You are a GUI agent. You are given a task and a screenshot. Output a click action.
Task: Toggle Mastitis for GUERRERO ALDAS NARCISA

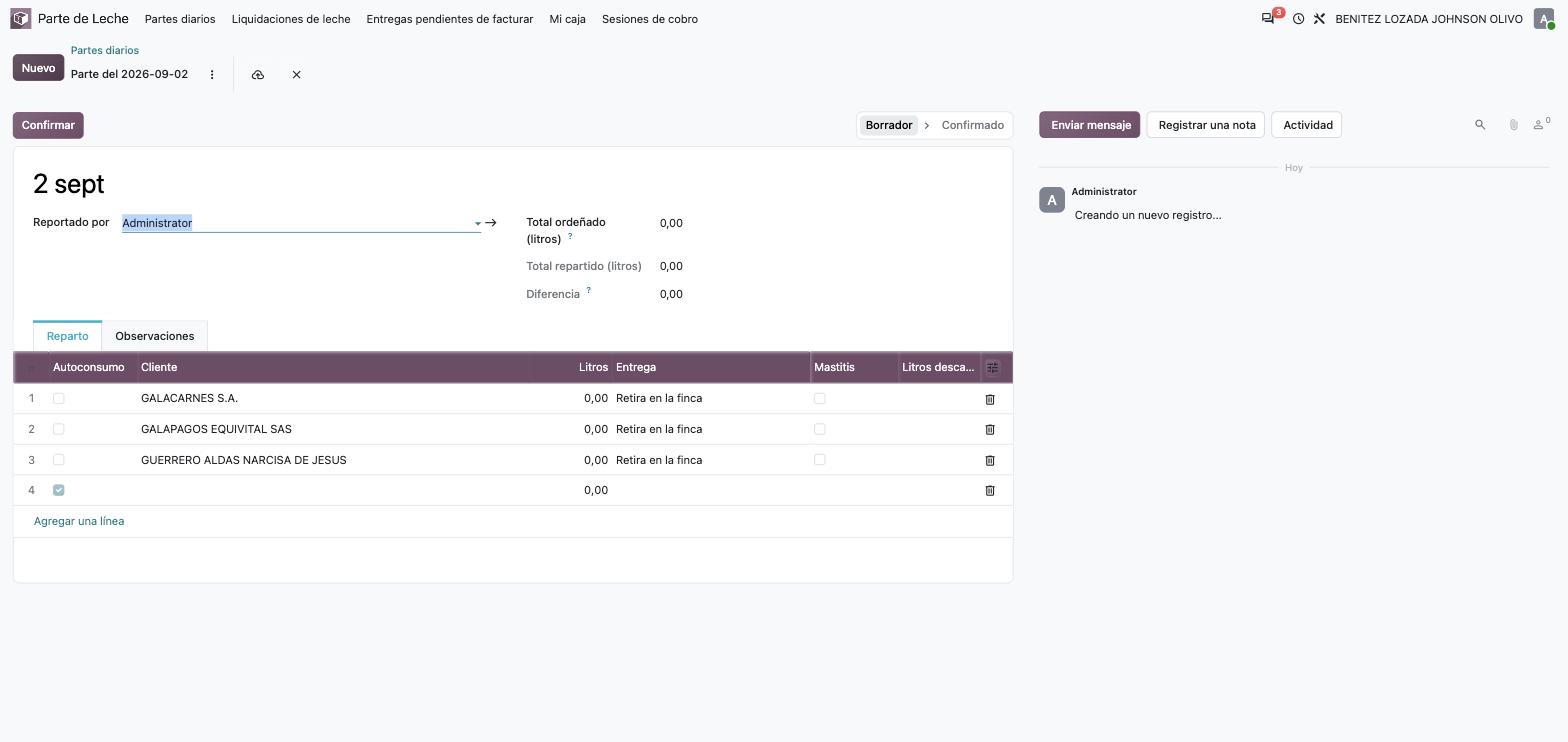[x=820, y=461]
